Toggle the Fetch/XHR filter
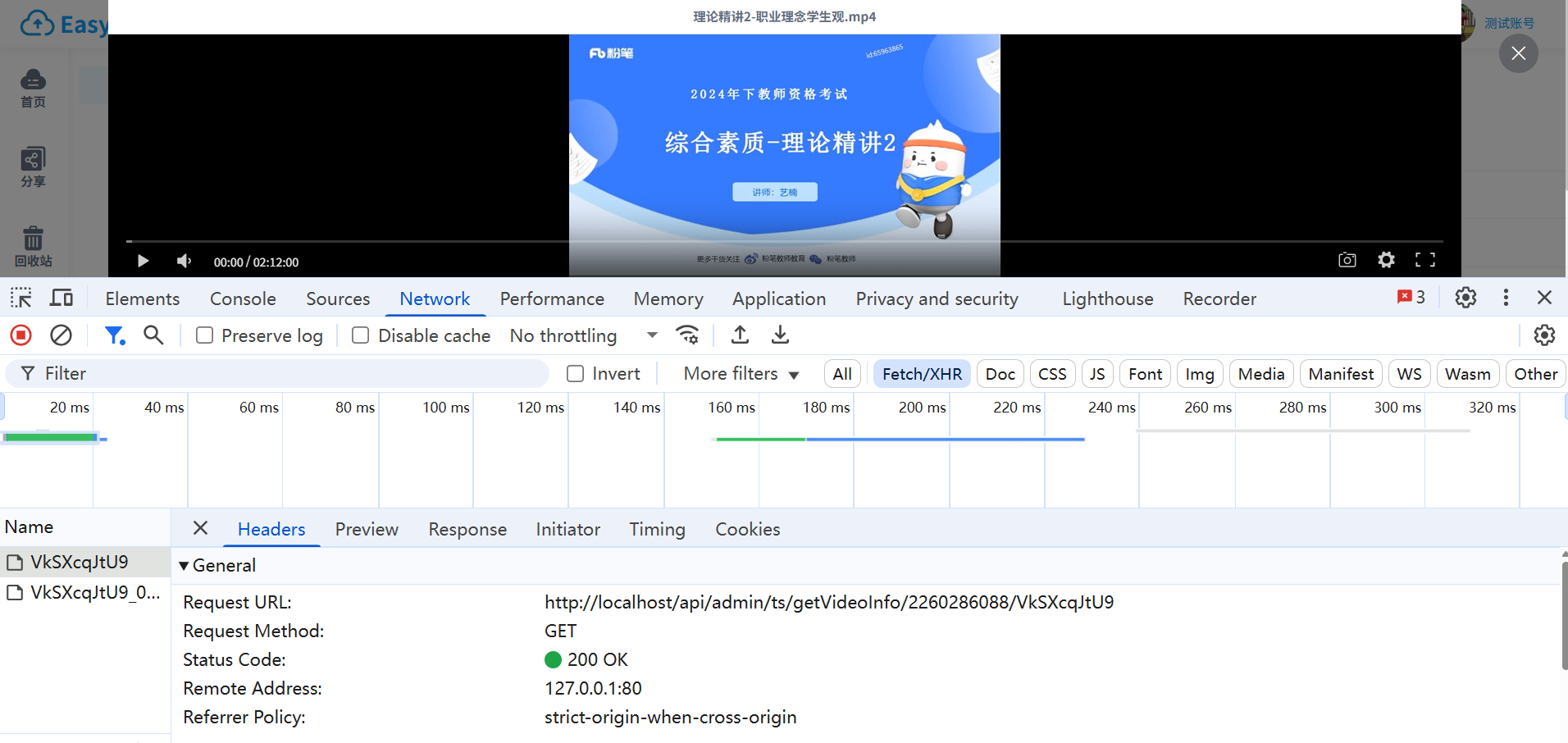The width and height of the screenshot is (1568, 743). tap(922, 374)
